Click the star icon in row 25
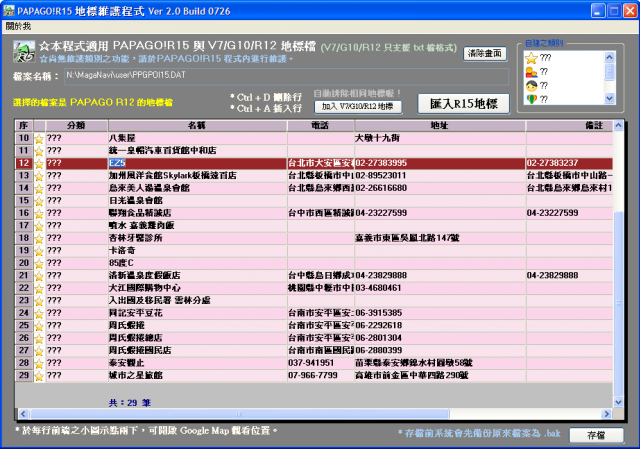Screen dimensions: 640x449 pyautogui.click(x=39, y=326)
